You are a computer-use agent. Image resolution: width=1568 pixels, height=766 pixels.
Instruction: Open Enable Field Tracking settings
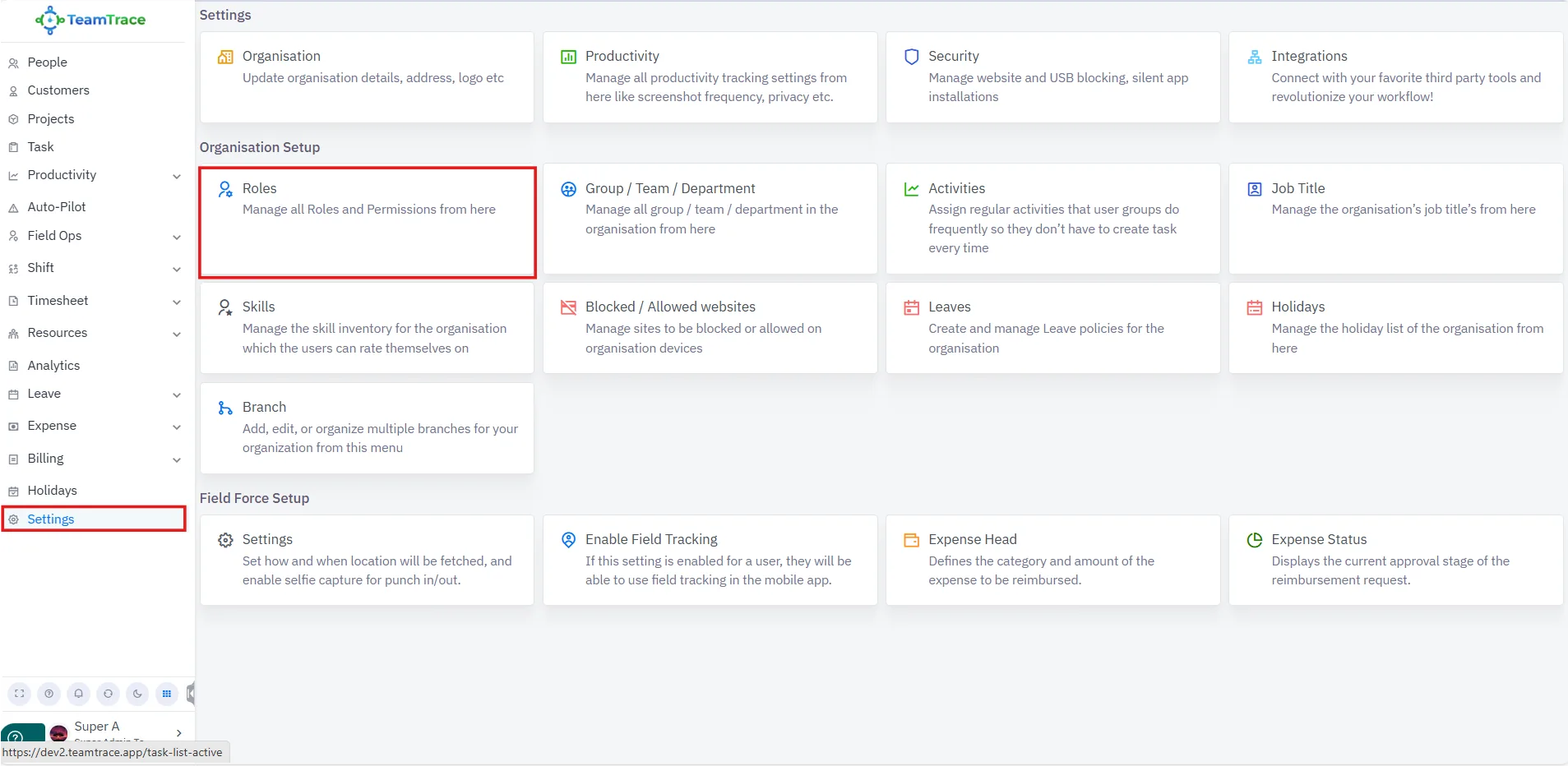[x=710, y=560]
